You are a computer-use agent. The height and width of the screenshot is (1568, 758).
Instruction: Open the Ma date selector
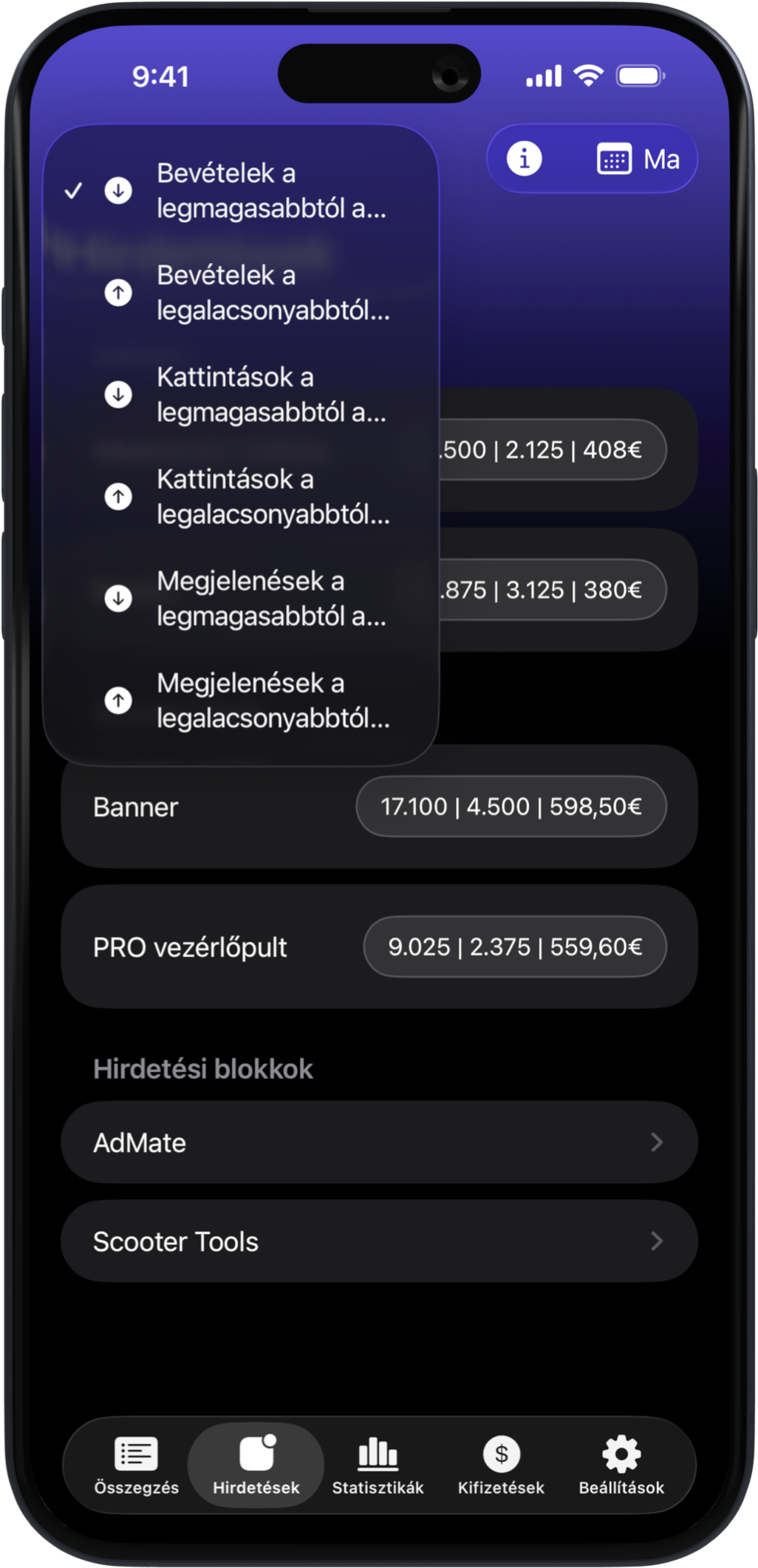click(661, 160)
